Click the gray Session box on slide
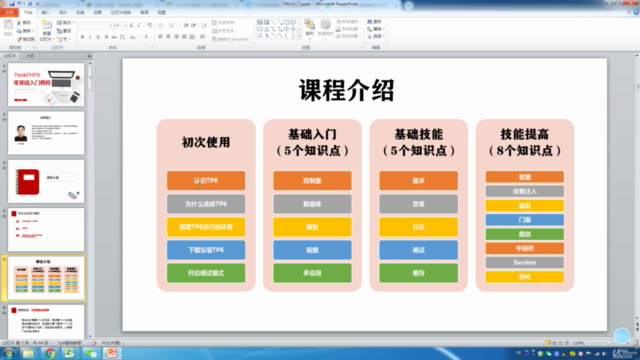The image size is (640, 360). click(x=525, y=262)
